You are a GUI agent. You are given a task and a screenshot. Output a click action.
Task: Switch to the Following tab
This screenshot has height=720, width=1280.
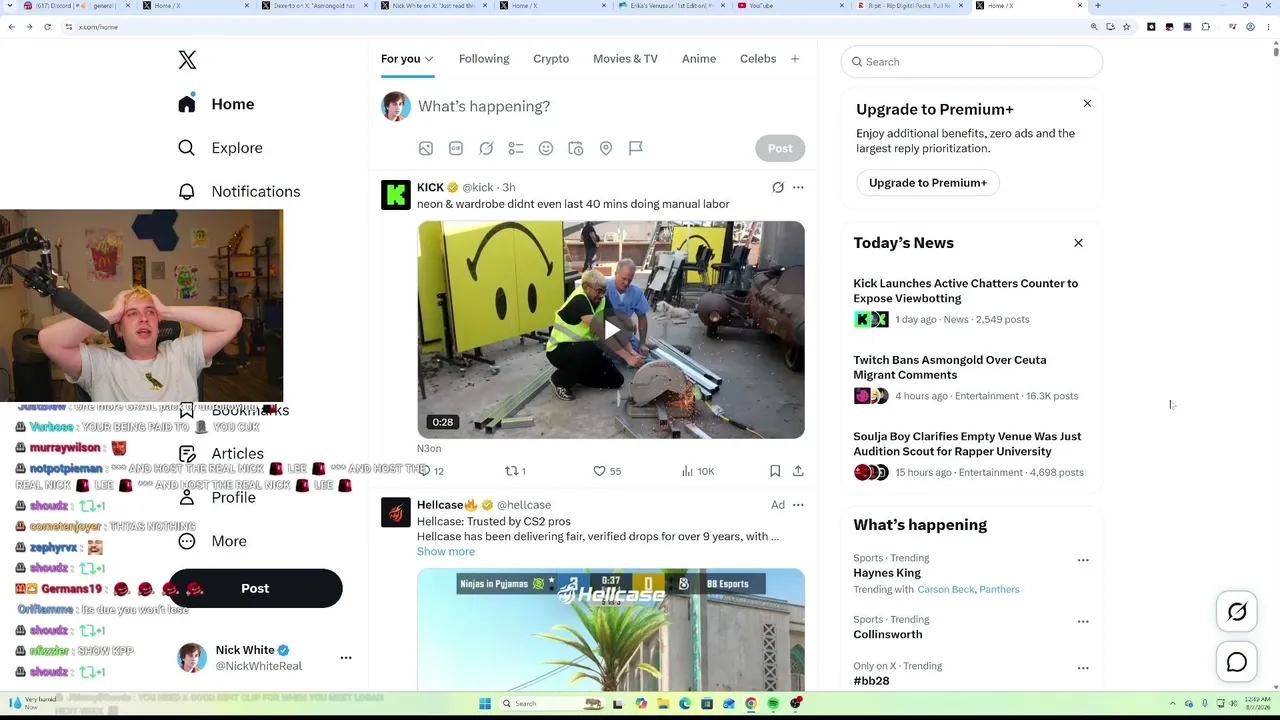point(484,59)
